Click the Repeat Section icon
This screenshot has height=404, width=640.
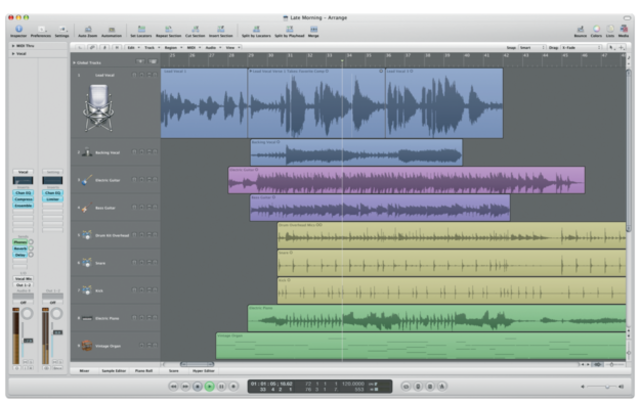point(168,29)
